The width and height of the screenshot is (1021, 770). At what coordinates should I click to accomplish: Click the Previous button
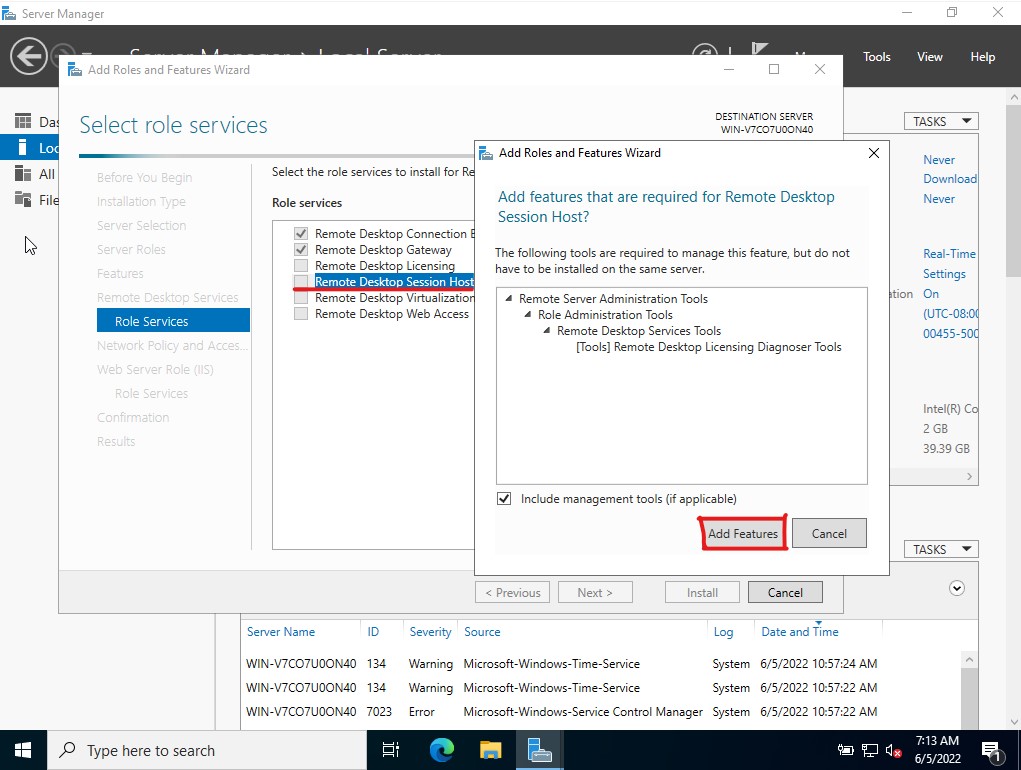[x=512, y=592]
